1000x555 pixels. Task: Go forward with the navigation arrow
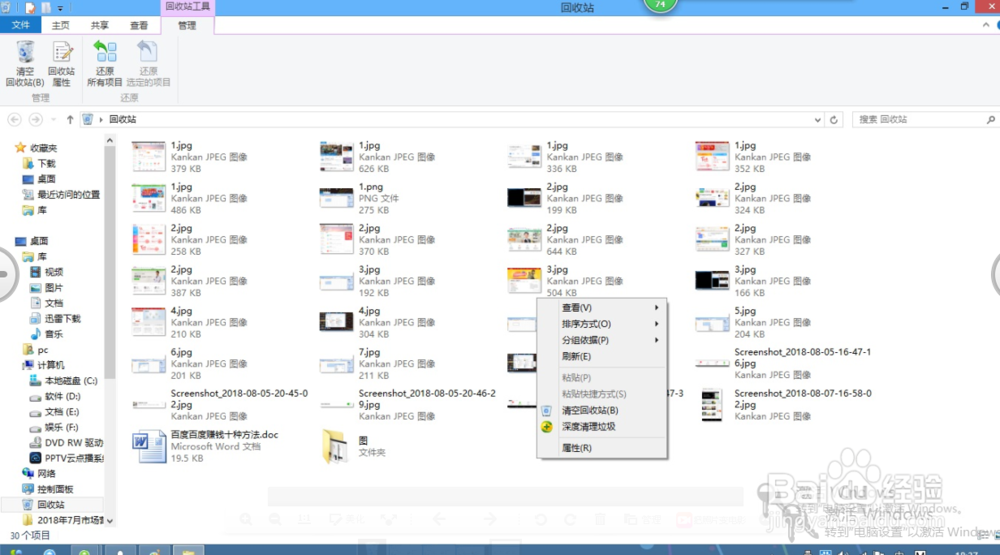pyautogui.click(x=36, y=119)
